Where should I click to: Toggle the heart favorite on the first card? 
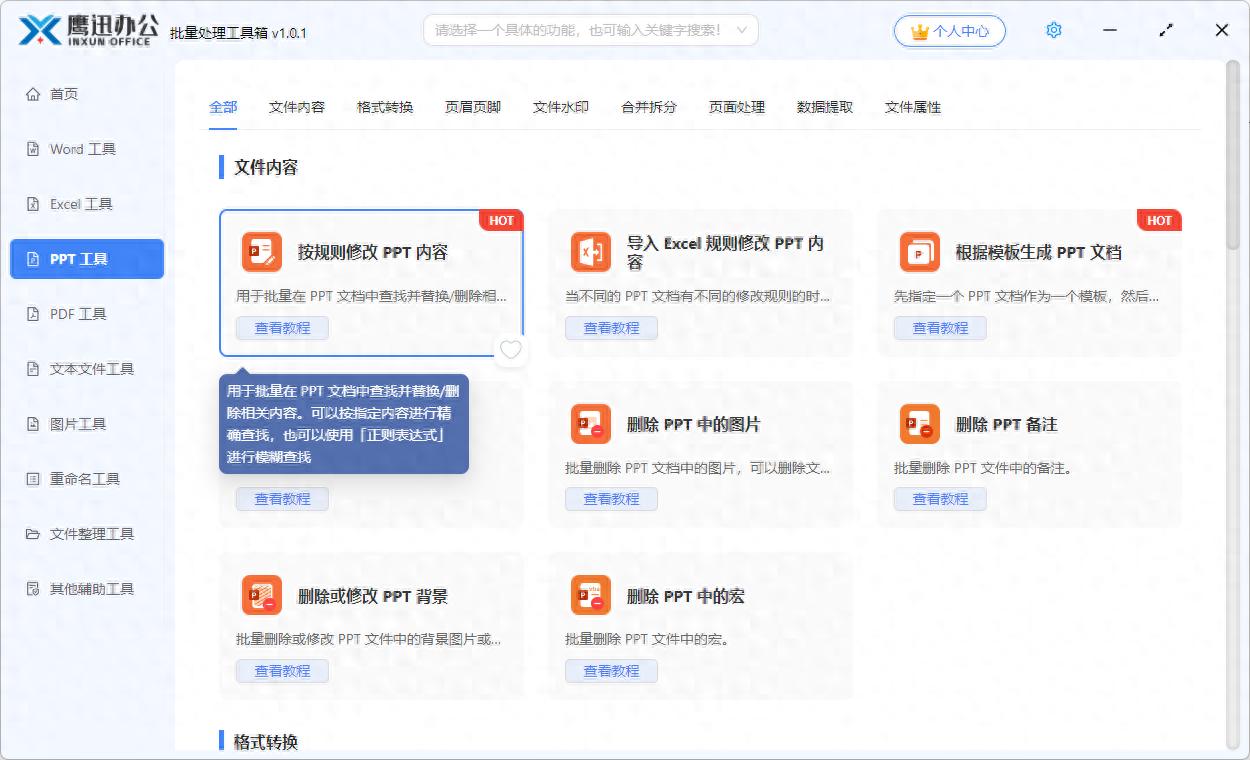511,350
